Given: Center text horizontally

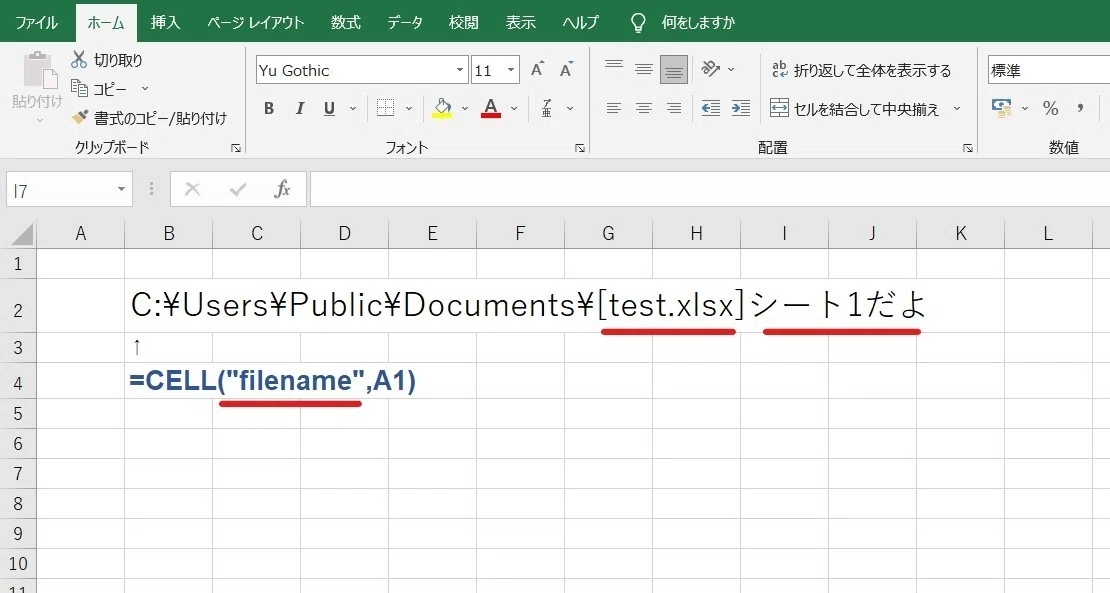Looking at the screenshot, I should click(x=643, y=108).
